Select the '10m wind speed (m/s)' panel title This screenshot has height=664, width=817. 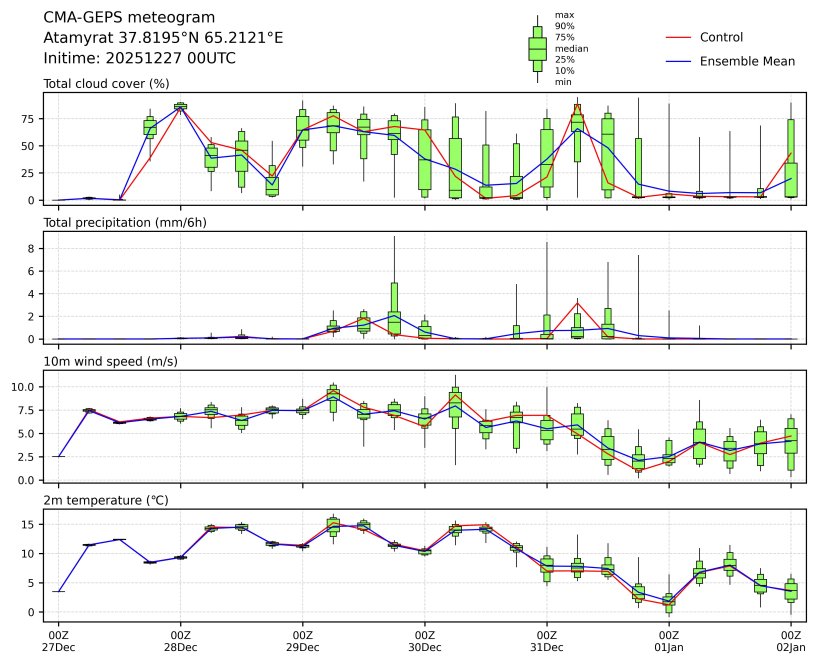coord(107,361)
